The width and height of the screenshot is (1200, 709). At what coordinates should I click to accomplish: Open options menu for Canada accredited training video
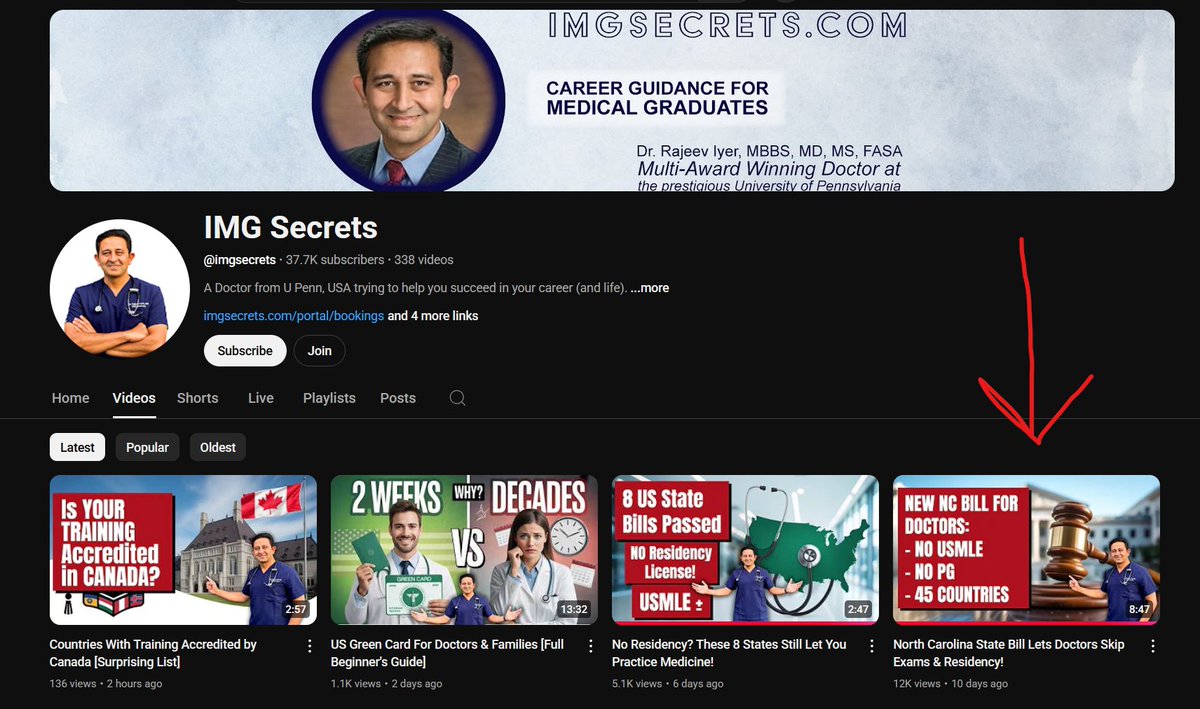pos(309,646)
